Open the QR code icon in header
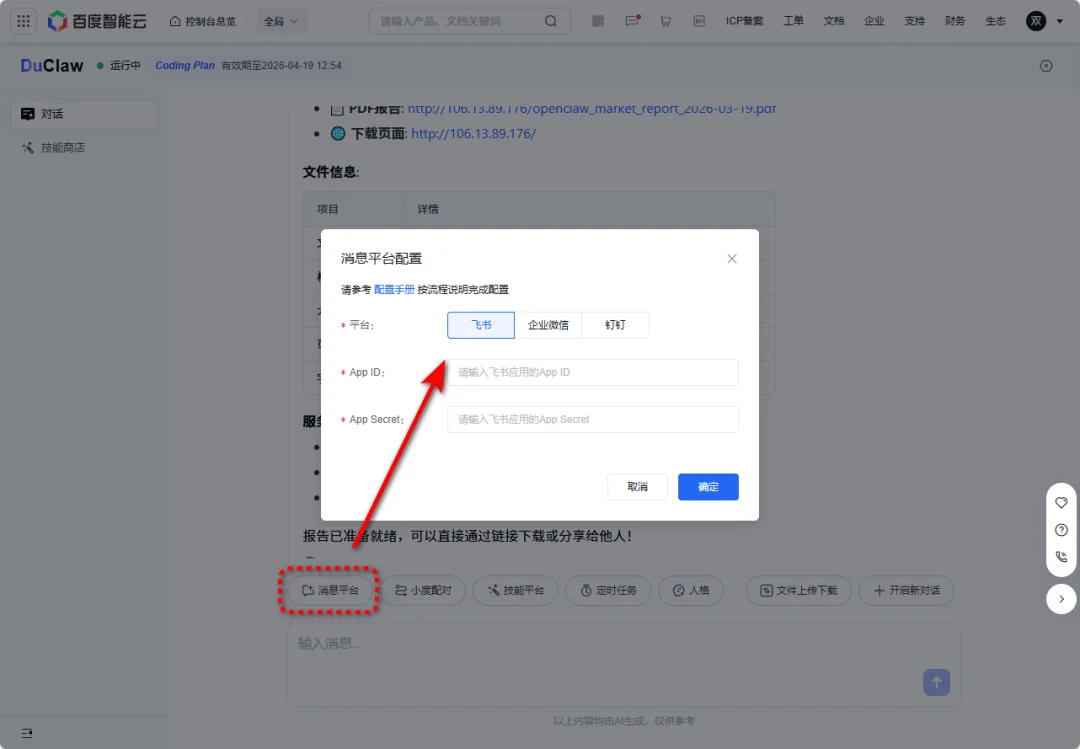1080x749 pixels. [598, 21]
